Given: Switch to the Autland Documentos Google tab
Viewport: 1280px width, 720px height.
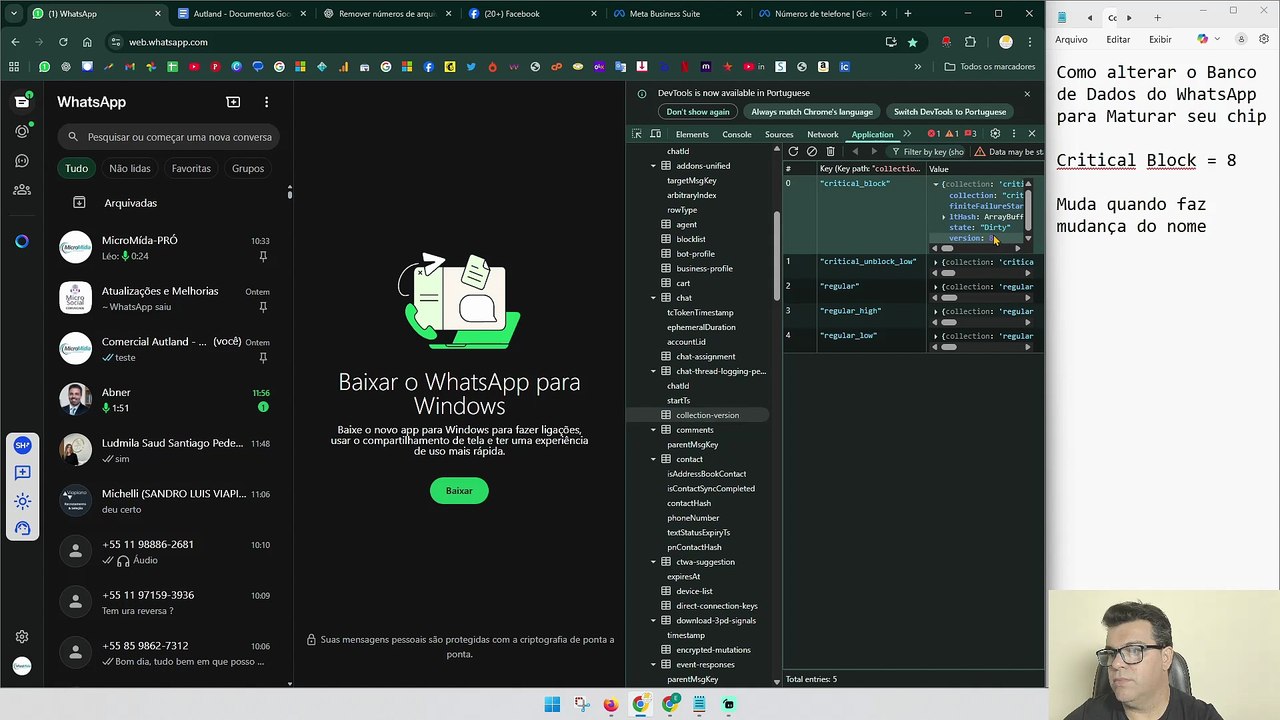Looking at the screenshot, I should coord(241,14).
